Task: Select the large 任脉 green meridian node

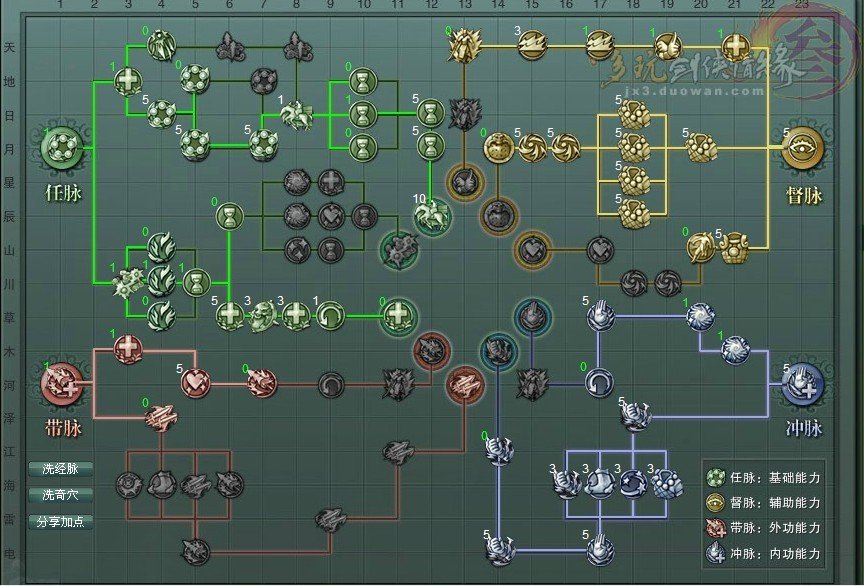Action: click(x=62, y=149)
